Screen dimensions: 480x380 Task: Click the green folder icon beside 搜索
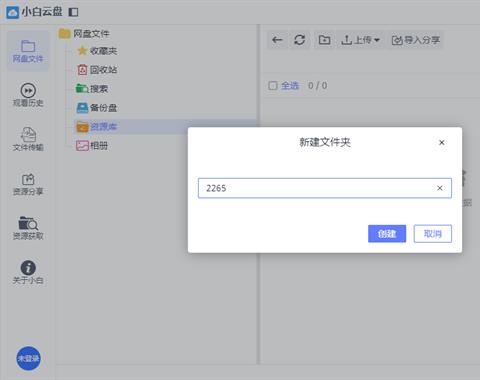pyautogui.click(x=82, y=89)
